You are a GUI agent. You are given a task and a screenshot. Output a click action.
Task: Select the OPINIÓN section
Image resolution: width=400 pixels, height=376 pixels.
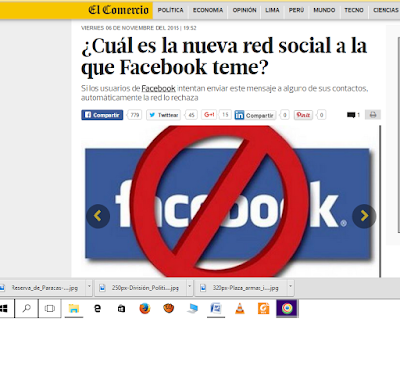[x=245, y=10]
